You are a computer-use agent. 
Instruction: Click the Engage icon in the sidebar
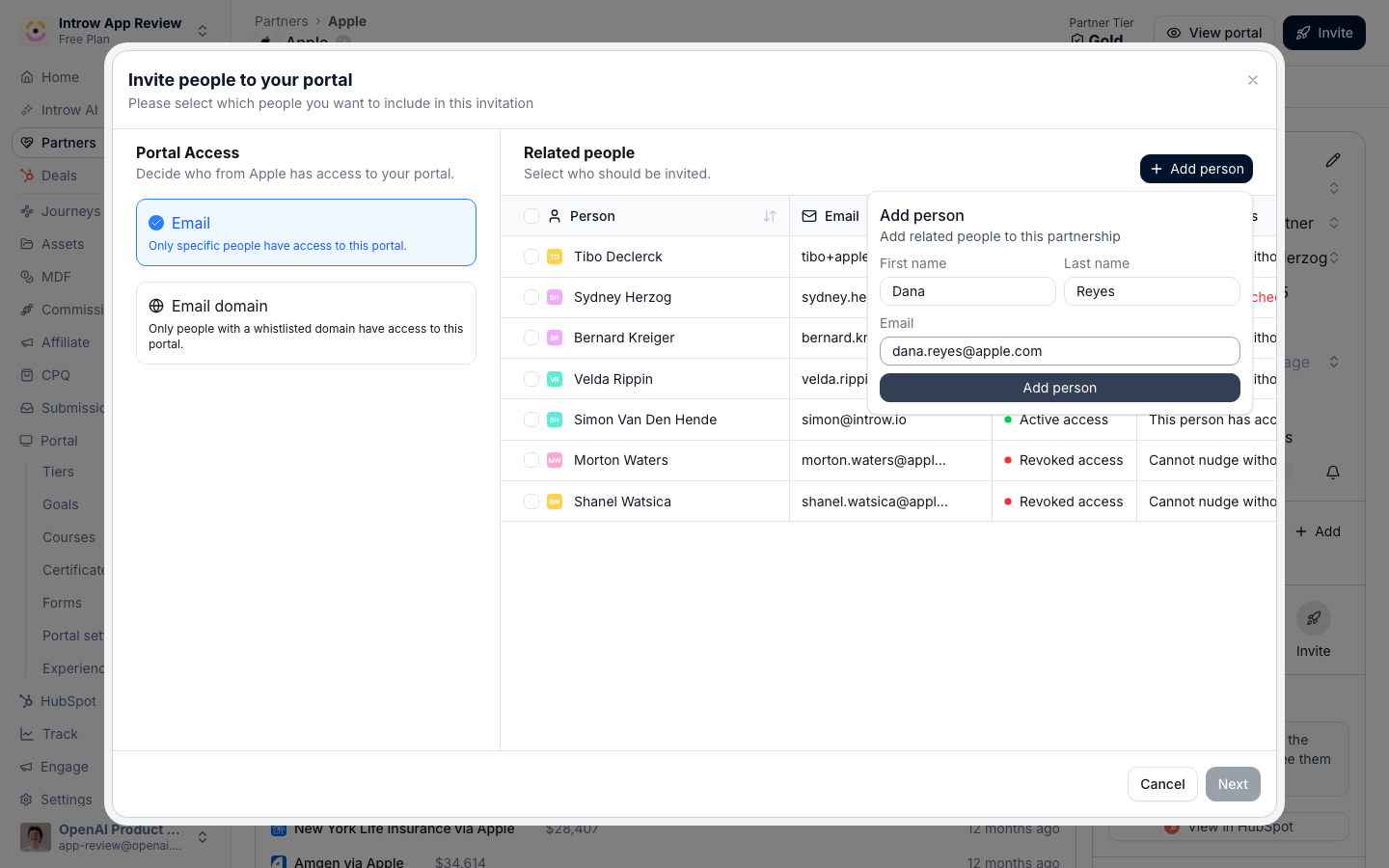tap(26, 767)
